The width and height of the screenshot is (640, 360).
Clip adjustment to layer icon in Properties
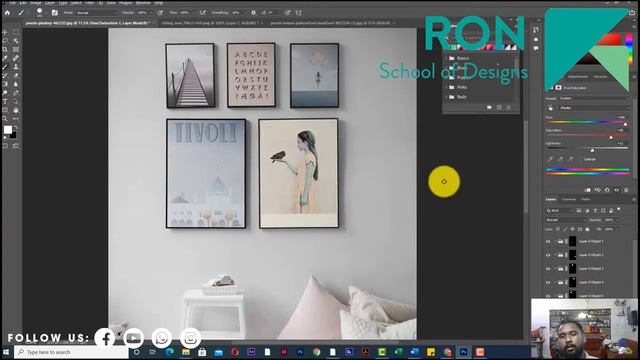point(588,190)
